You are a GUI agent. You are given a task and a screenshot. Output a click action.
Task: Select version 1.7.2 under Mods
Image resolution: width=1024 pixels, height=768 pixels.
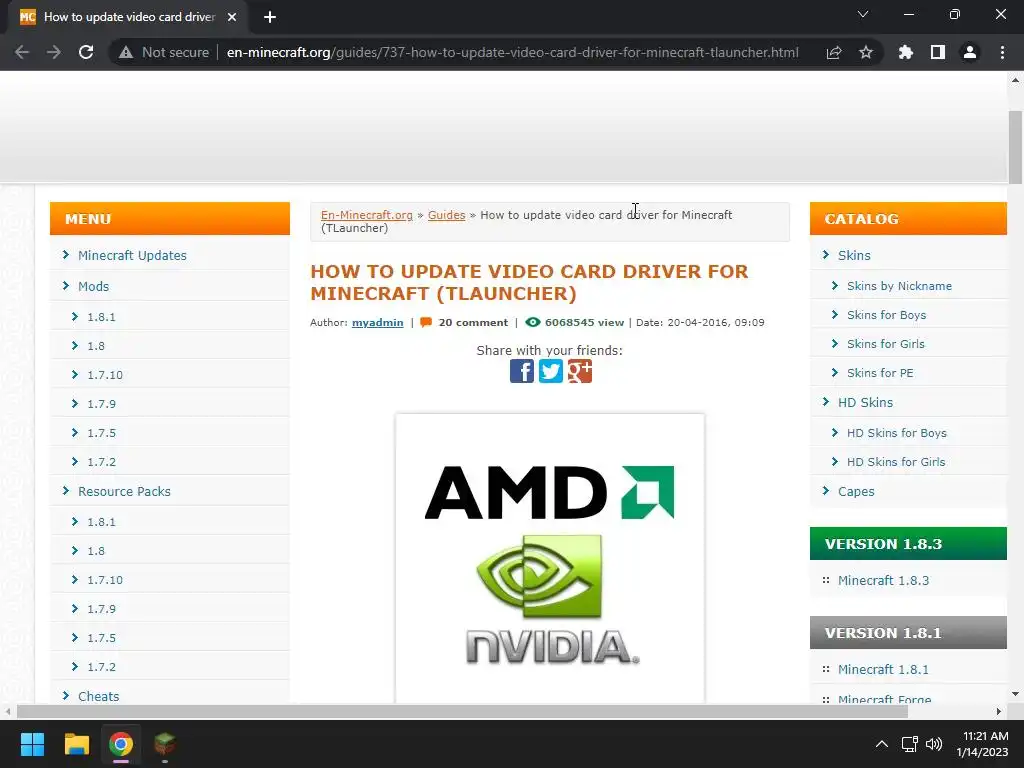tap(101, 462)
